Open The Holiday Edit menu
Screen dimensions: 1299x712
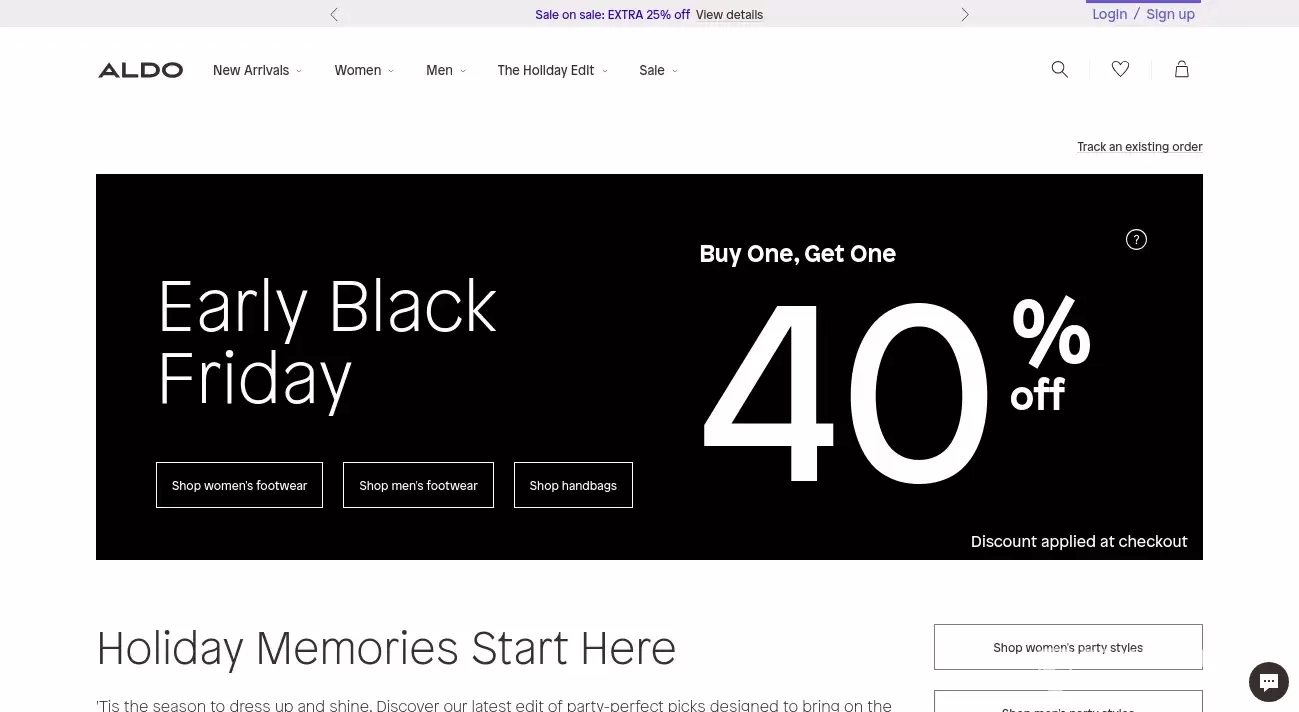click(x=552, y=70)
